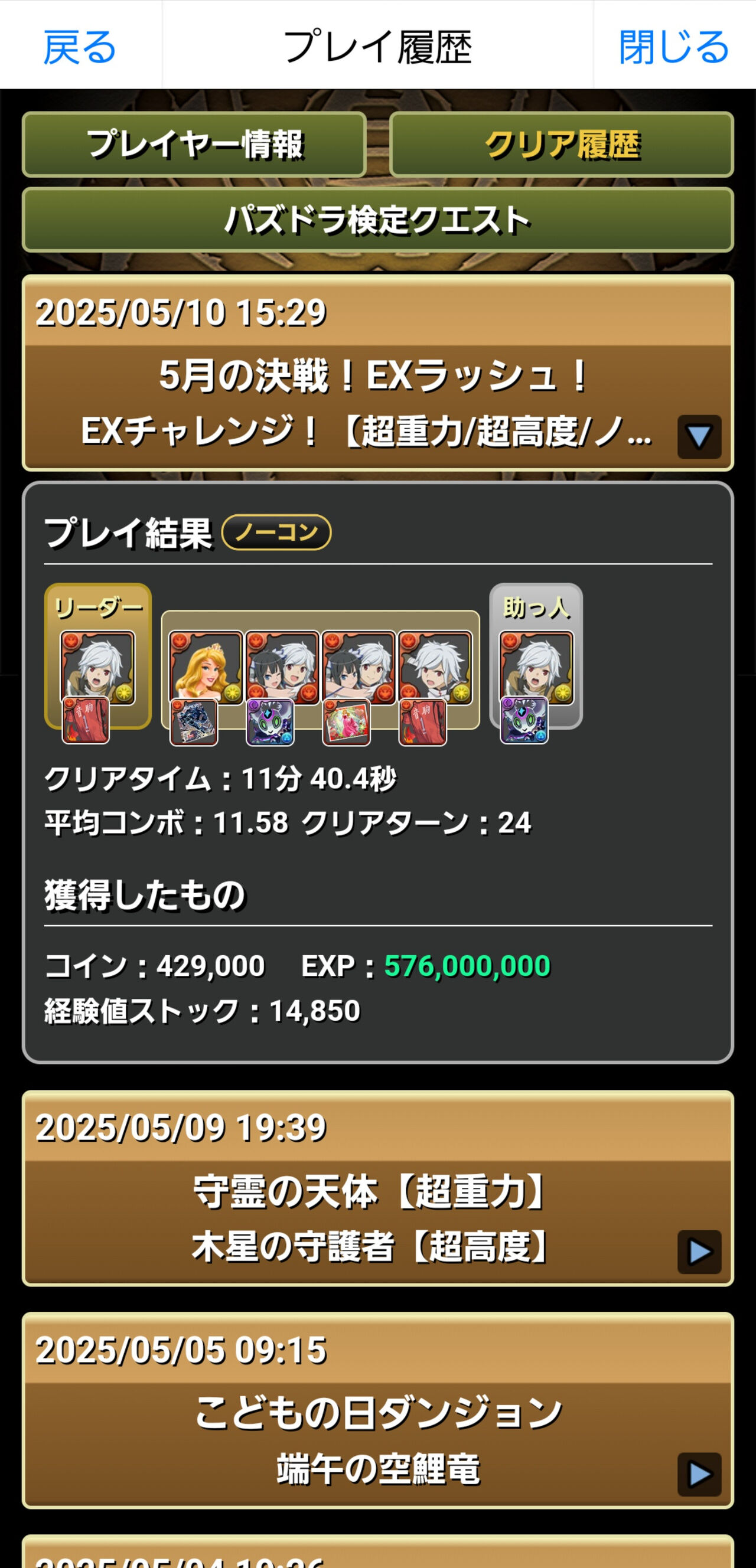Expand the こどもの日ダンジョン entry arrow
The width and height of the screenshot is (756, 1568).
(699, 1474)
